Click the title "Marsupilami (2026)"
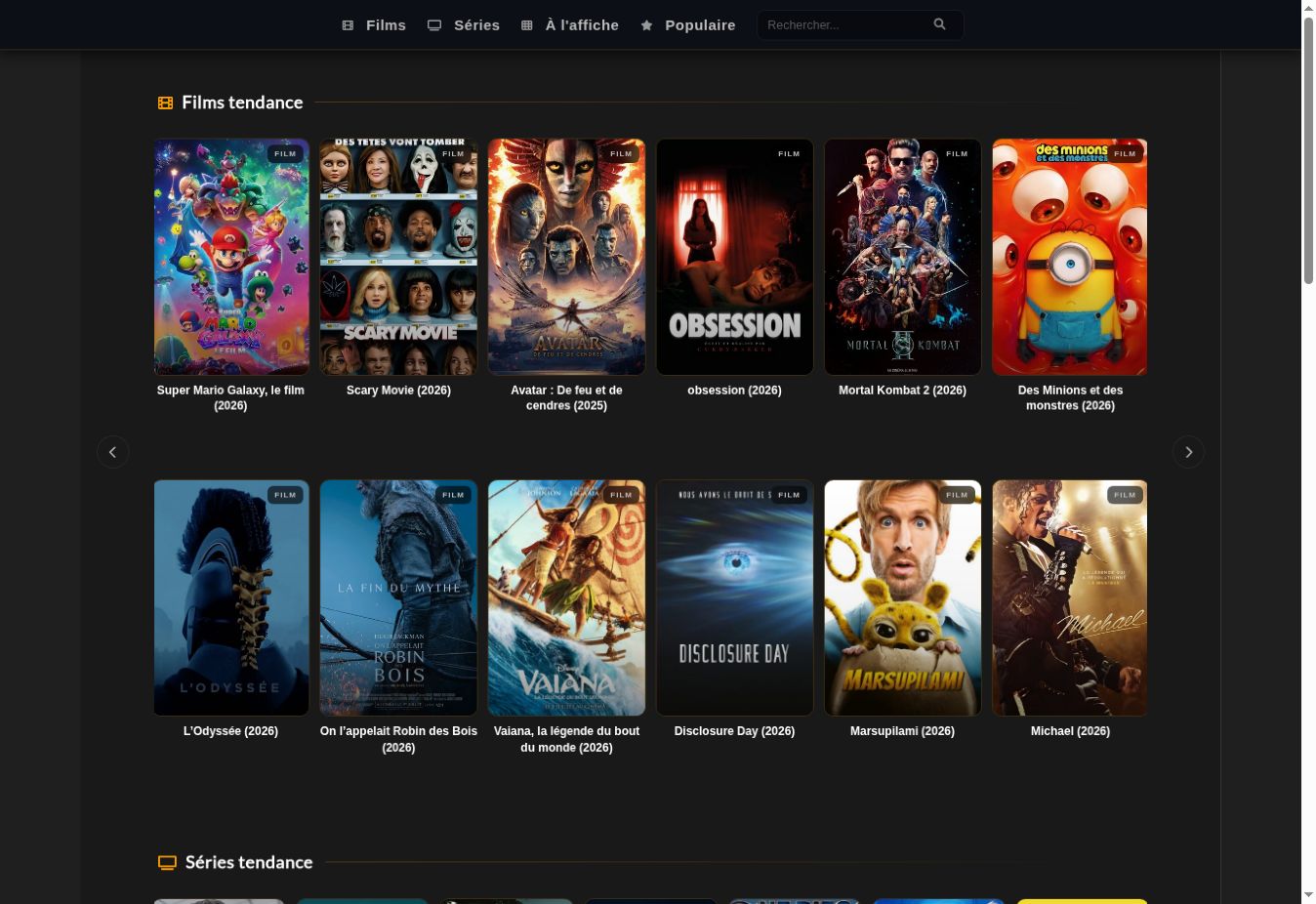Image resolution: width=1316 pixels, height=904 pixels. pos(903,731)
